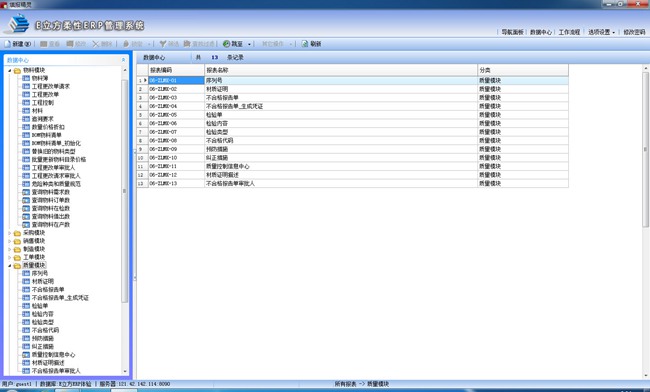The image size is (650, 392).
Task: Click the icon beside 质量控制信息中心 in tree
Action: [26, 355]
